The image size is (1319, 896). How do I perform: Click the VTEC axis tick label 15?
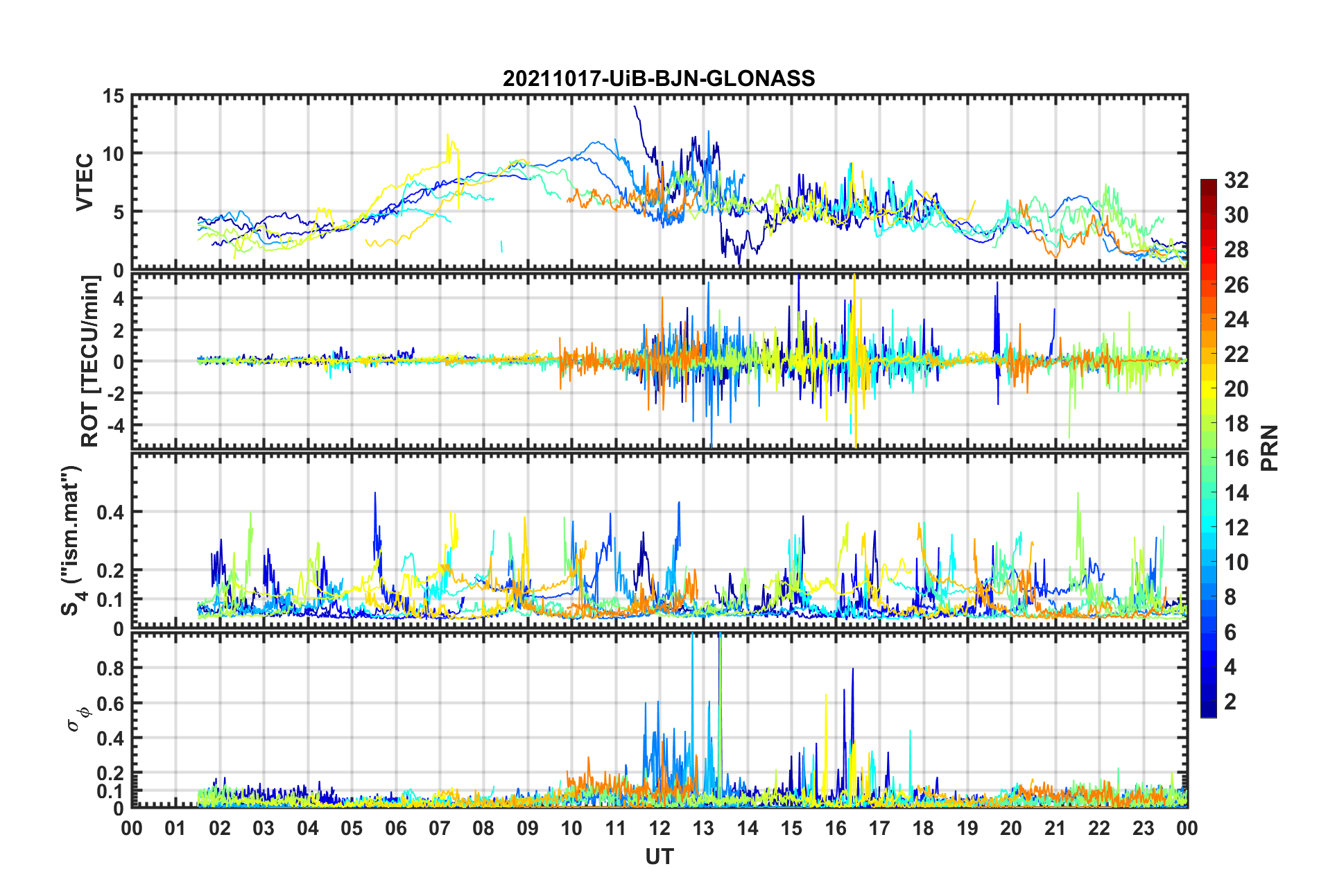(113, 96)
